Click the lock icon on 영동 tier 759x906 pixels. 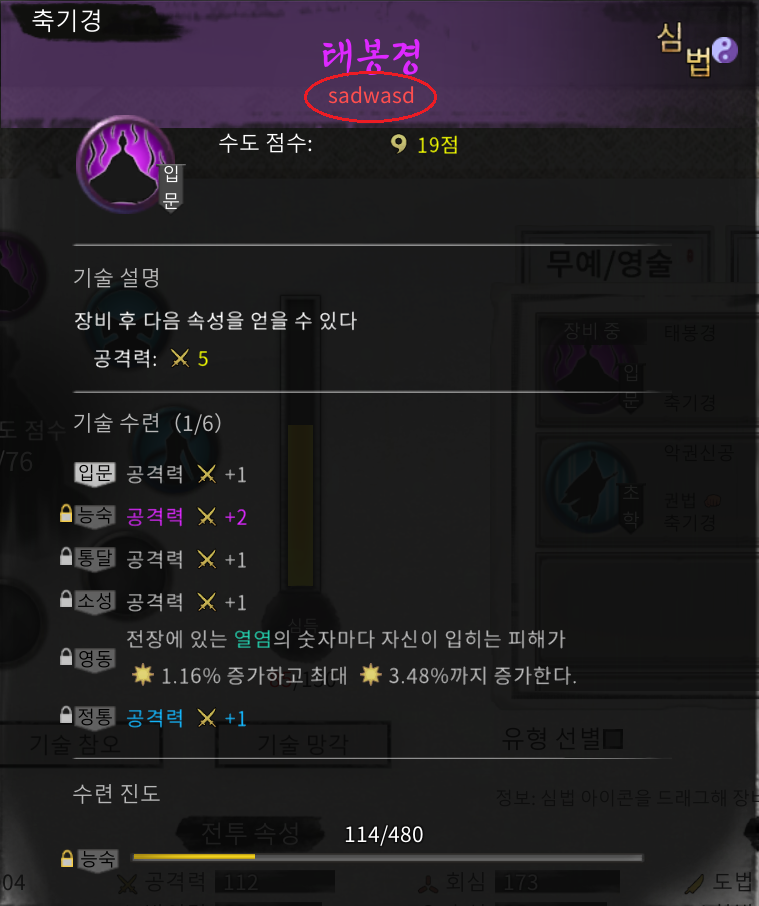(66, 657)
